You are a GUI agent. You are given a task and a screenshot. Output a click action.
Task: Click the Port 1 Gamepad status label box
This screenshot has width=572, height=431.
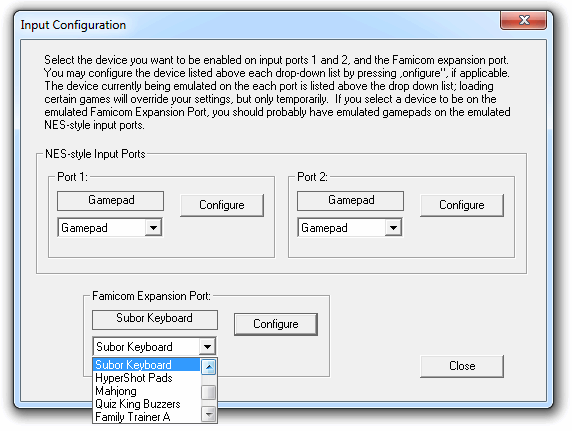(111, 200)
